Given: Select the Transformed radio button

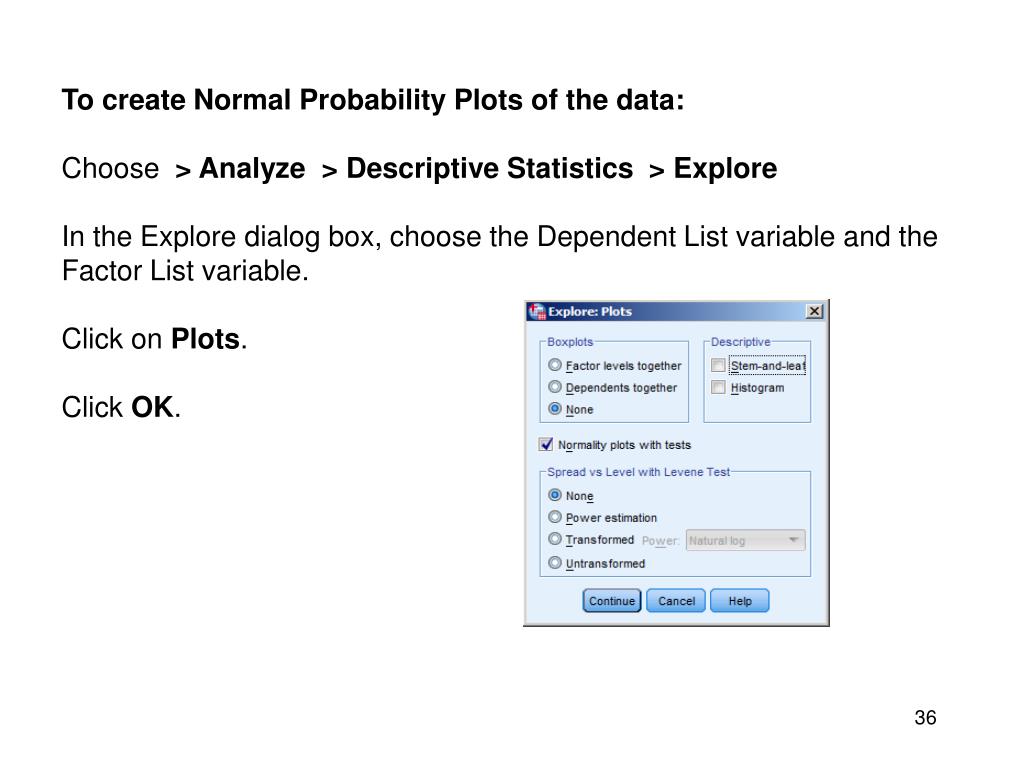Looking at the screenshot, I should [555, 539].
